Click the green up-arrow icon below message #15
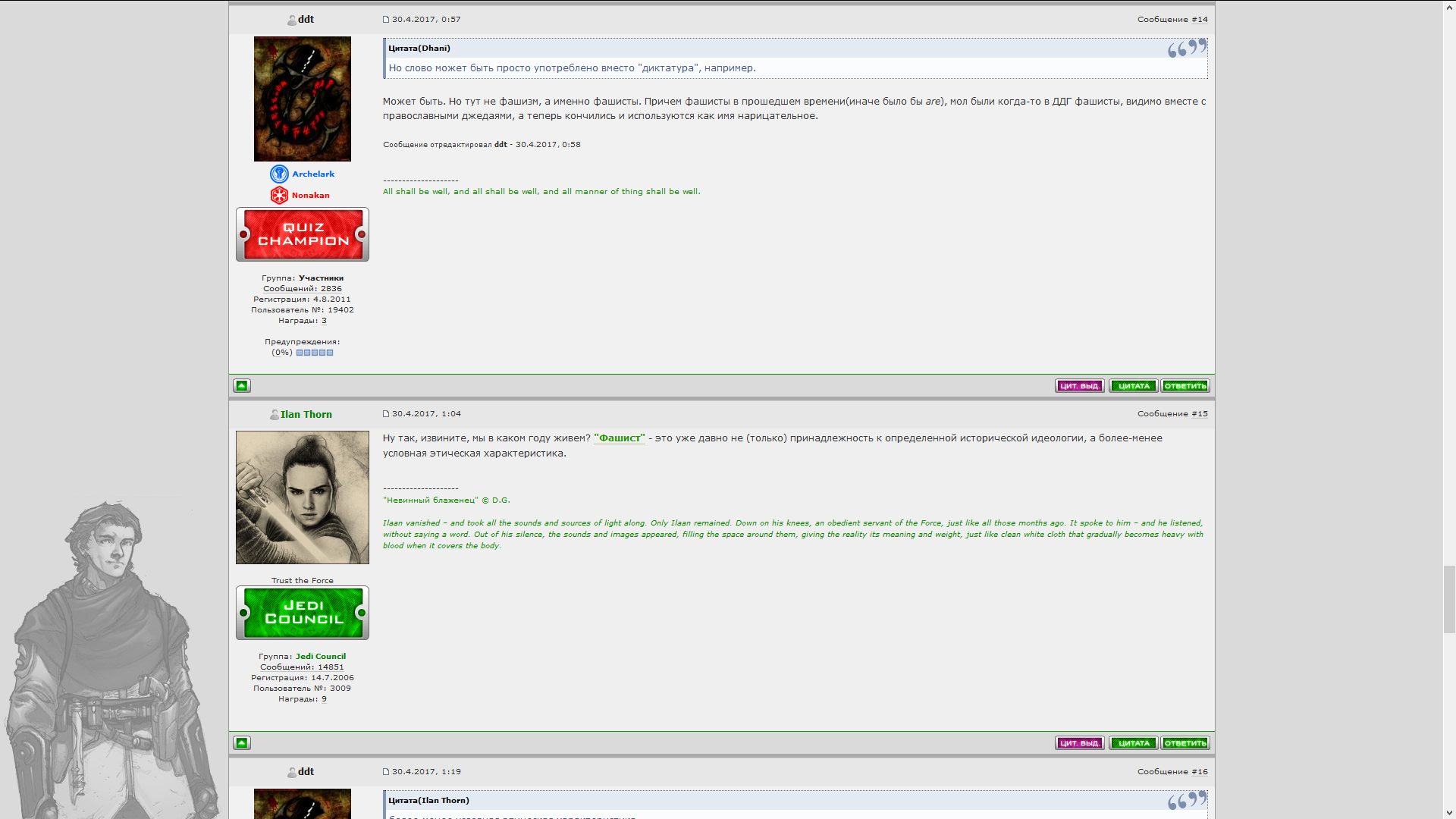 (242, 743)
